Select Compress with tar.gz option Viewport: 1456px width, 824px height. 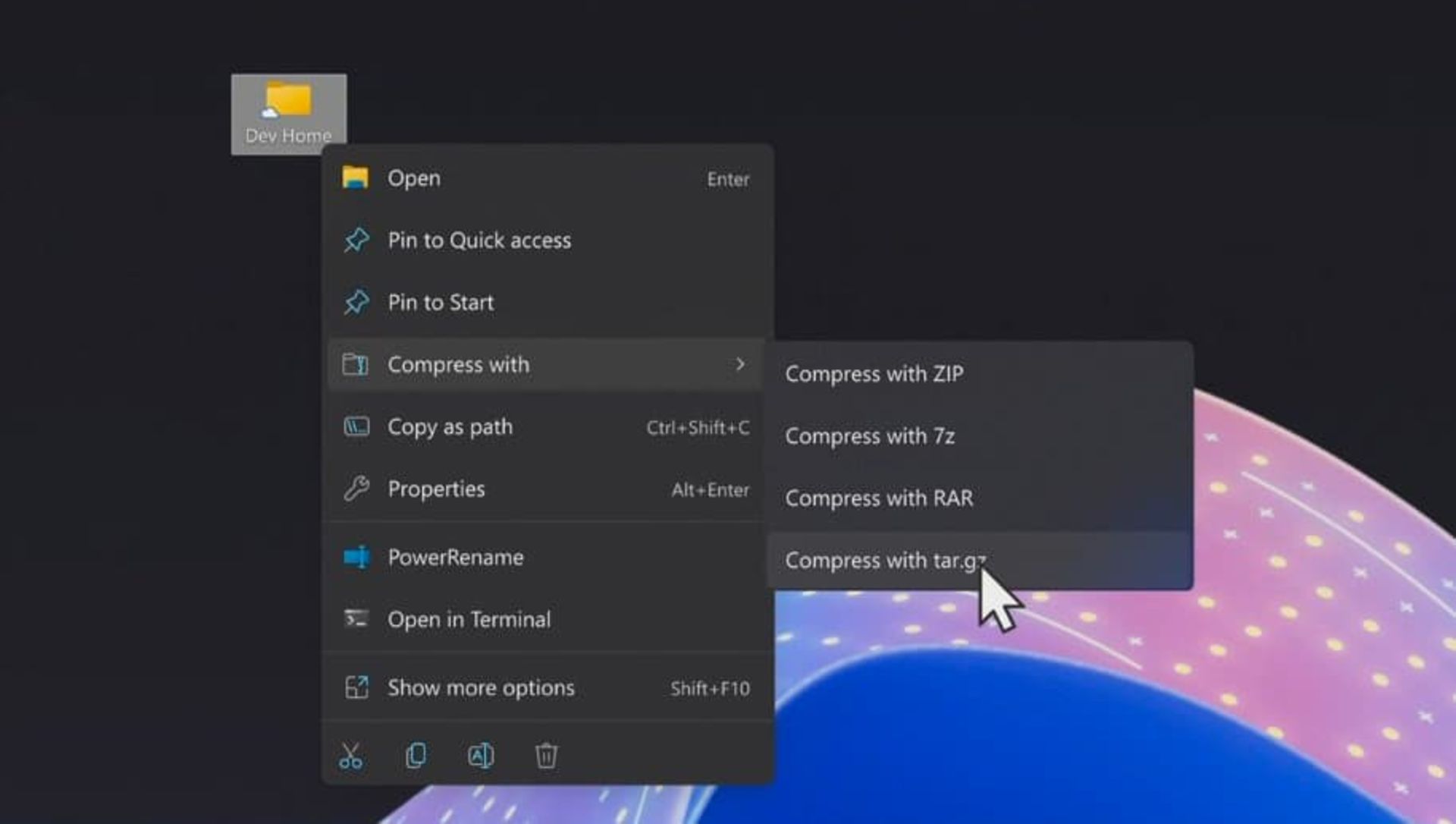(886, 559)
